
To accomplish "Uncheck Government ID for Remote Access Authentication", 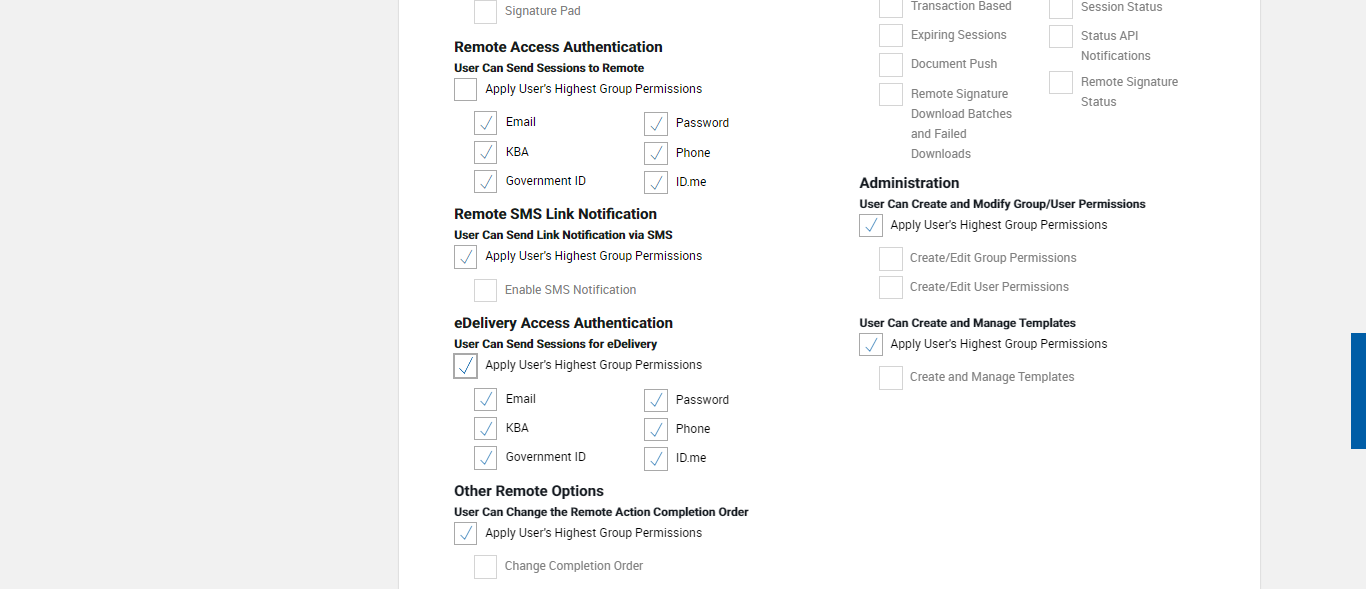I will [x=486, y=182].
